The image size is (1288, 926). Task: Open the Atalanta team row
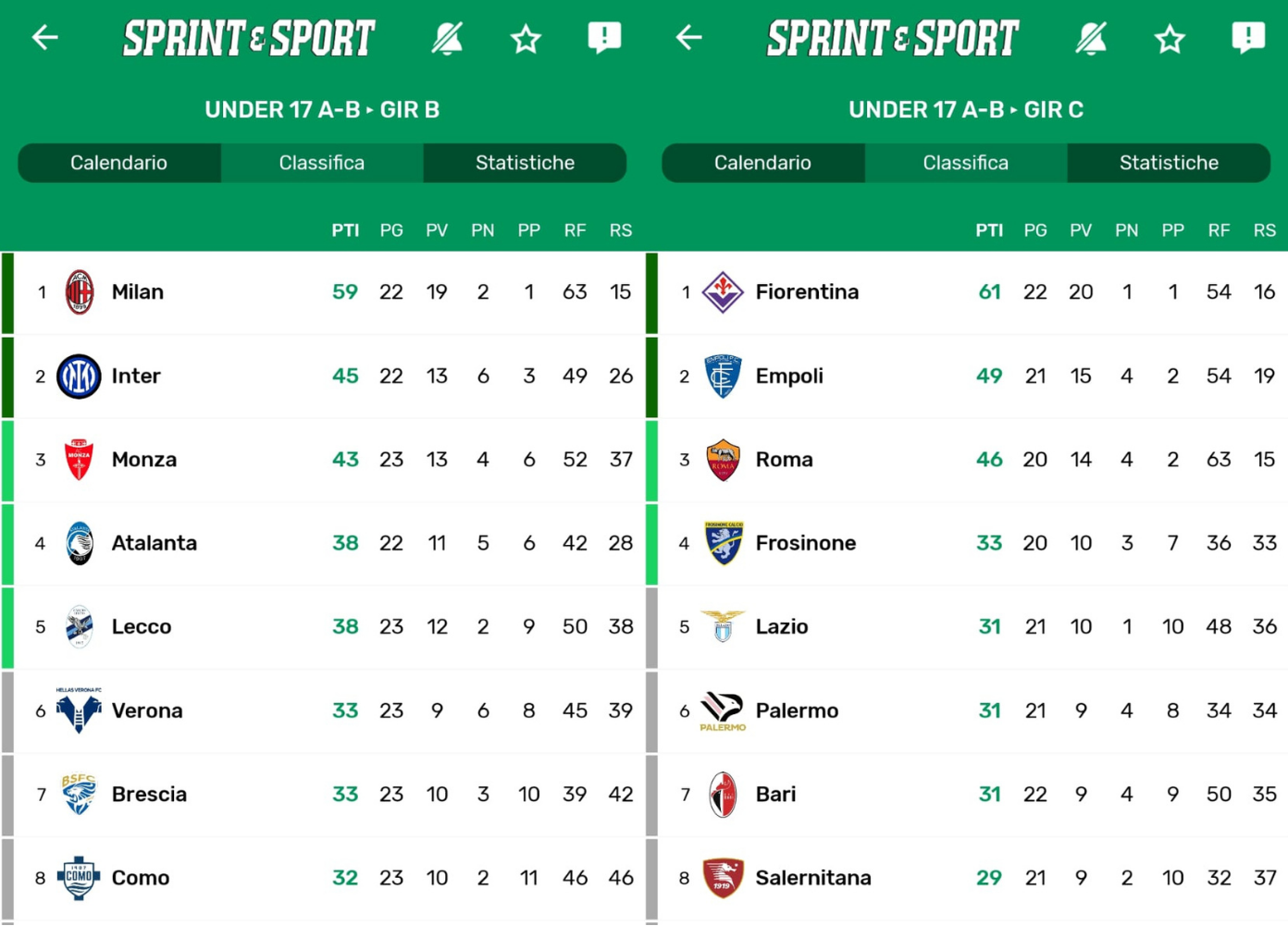click(x=322, y=544)
